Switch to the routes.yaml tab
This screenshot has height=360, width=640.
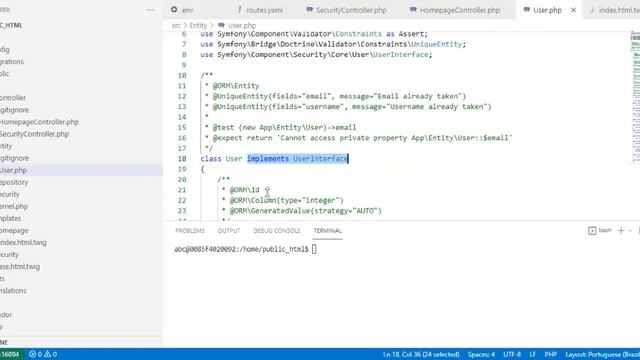tap(260, 10)
